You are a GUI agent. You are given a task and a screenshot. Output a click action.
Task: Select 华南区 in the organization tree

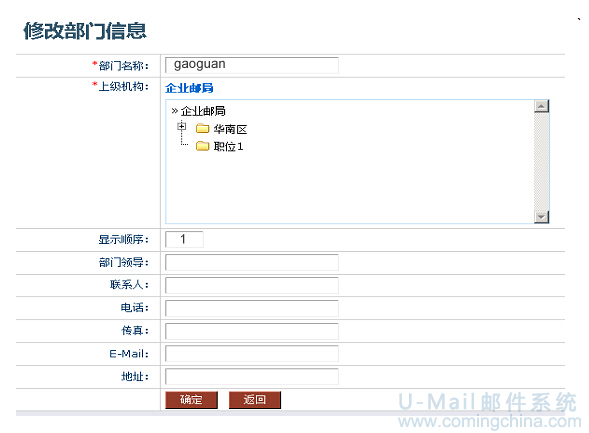pyautogui.click(x=230, y=129)
